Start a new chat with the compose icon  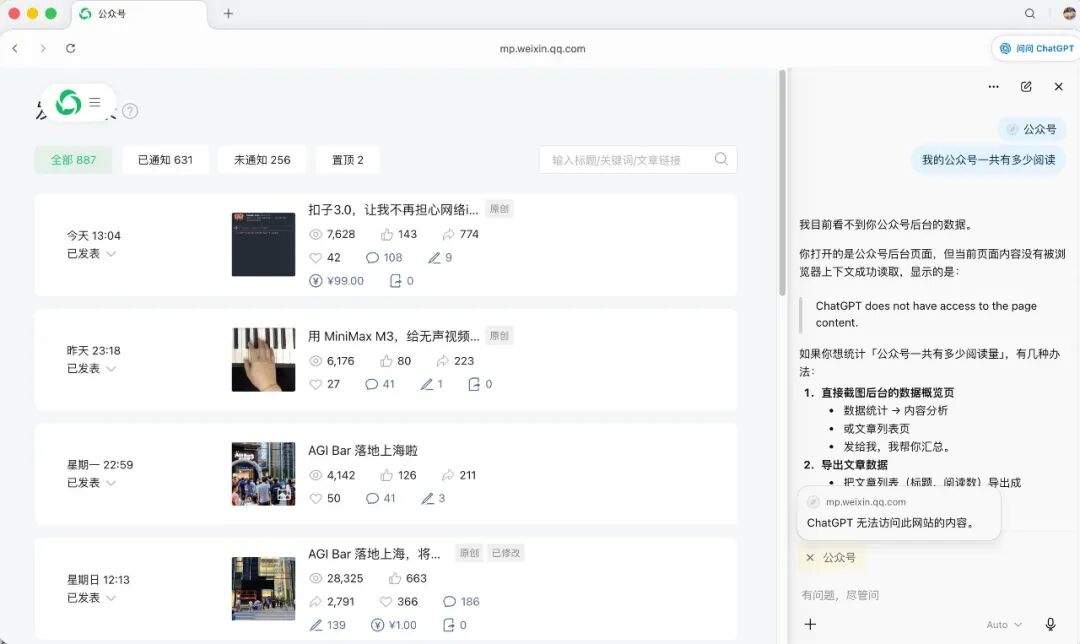pos(1026,87)
